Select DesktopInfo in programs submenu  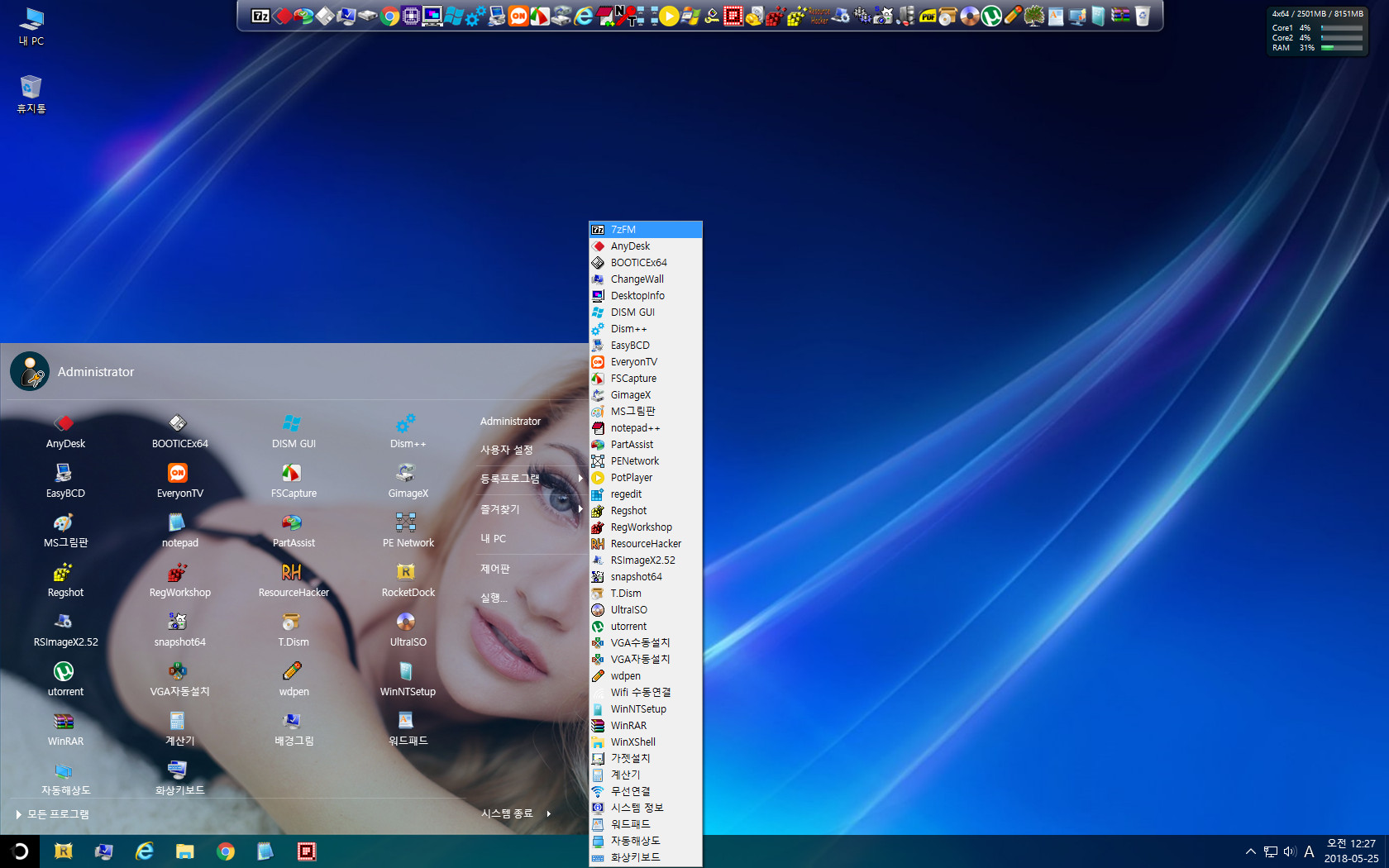pos(646,296)
